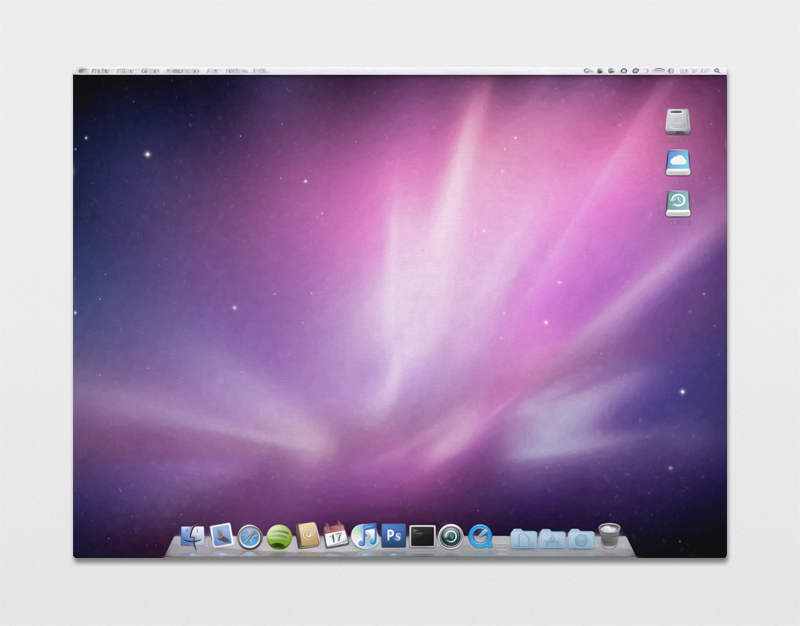Open Finder from the Dock
The height and width of the screenshot is (626, 800).
click(x=192, y=537)
